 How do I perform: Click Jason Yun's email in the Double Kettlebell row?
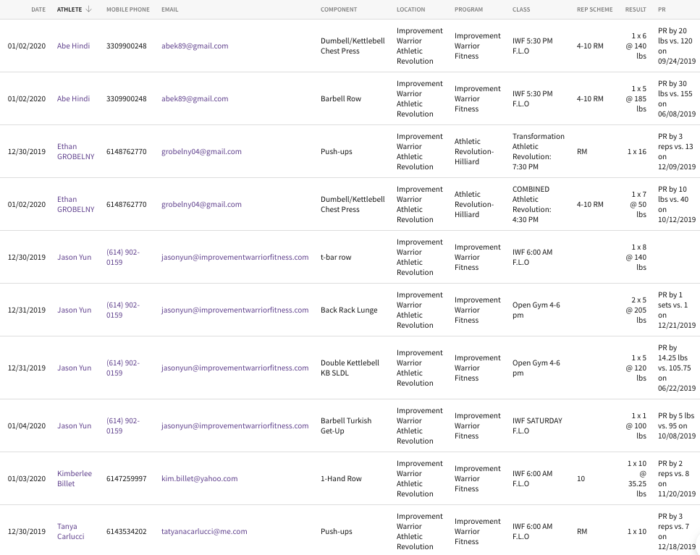[x=235, y=368]
